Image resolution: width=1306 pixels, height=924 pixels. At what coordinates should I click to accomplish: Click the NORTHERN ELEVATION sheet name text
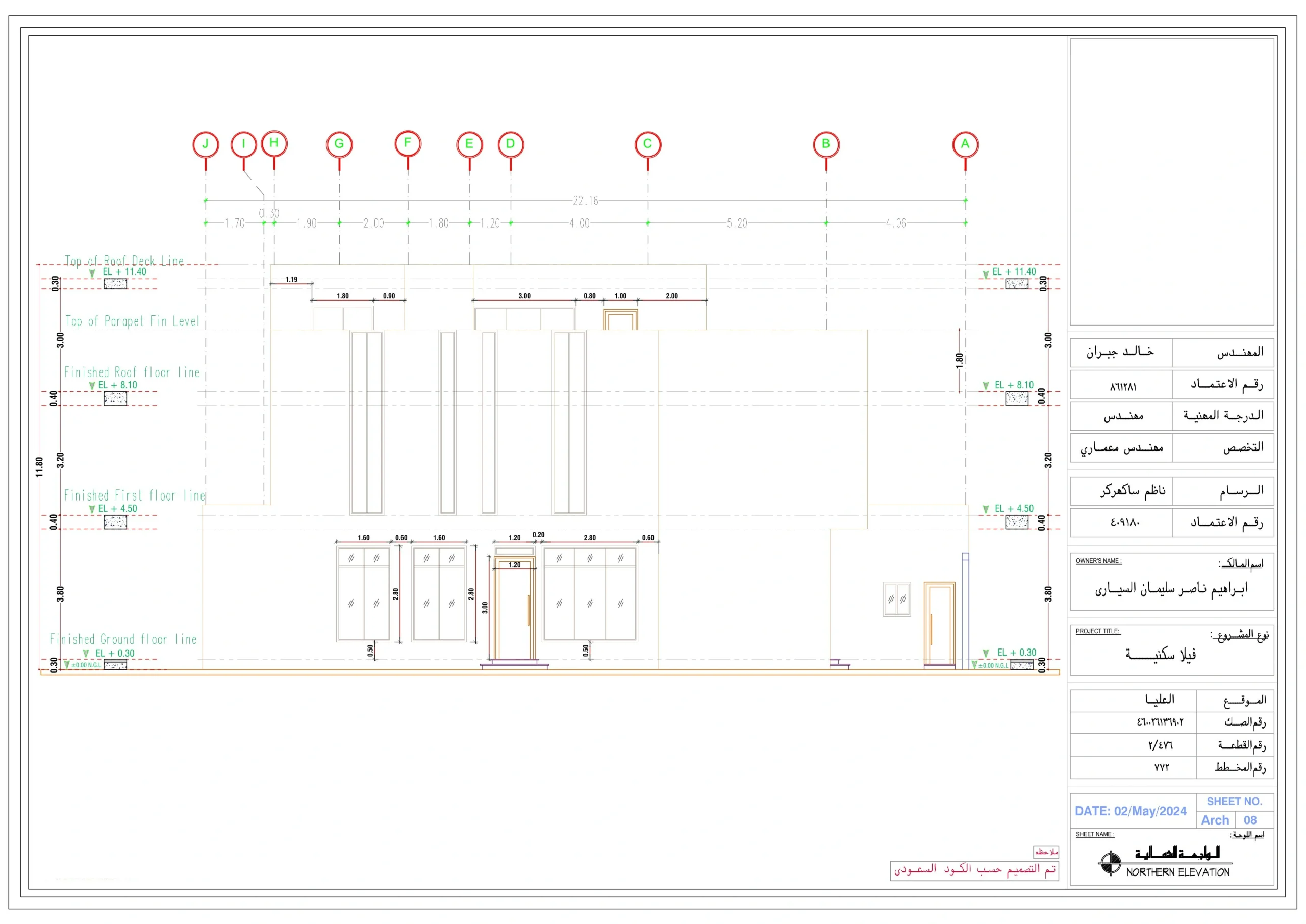pos(1177,872)
